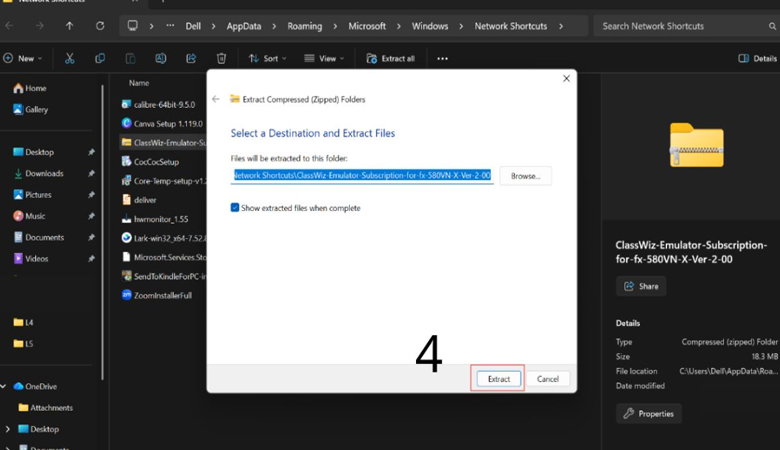Go up one folder level
Screen dimensions: 780x450
[x=69, y=26]
